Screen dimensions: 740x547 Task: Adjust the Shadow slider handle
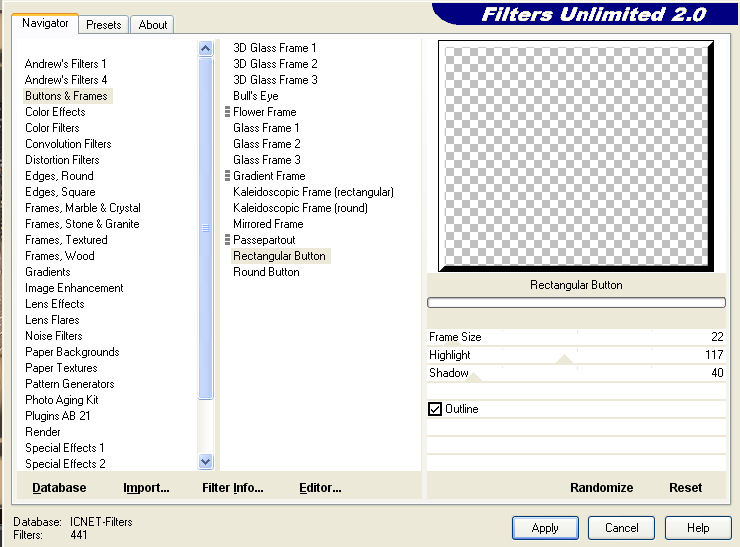(473, 377)
